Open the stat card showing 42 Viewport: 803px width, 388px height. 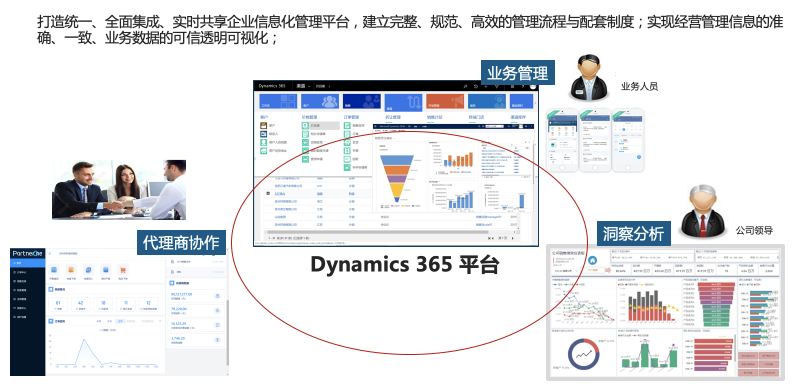click(80, 305)
